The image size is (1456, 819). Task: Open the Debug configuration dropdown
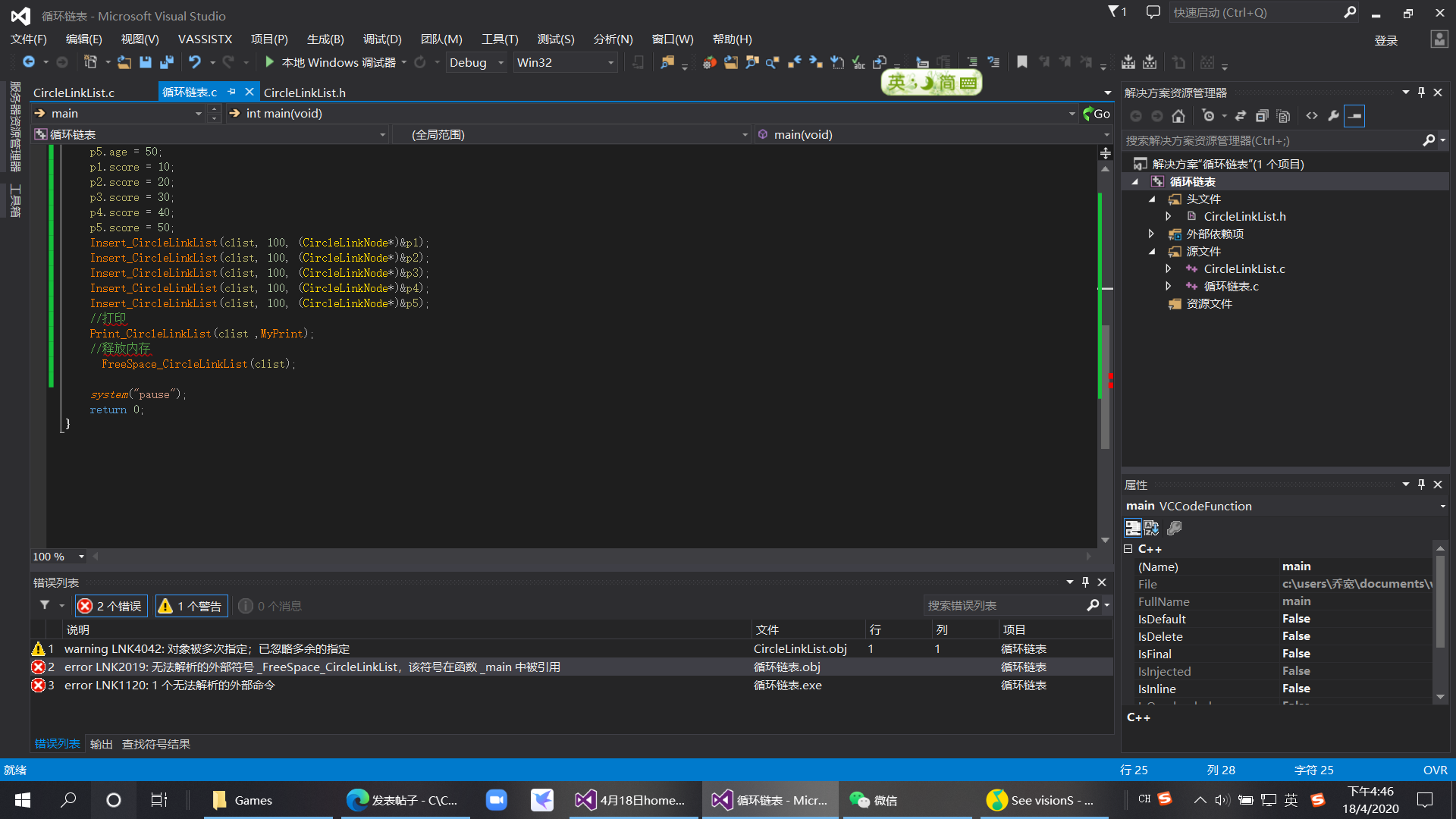[477, 62]
